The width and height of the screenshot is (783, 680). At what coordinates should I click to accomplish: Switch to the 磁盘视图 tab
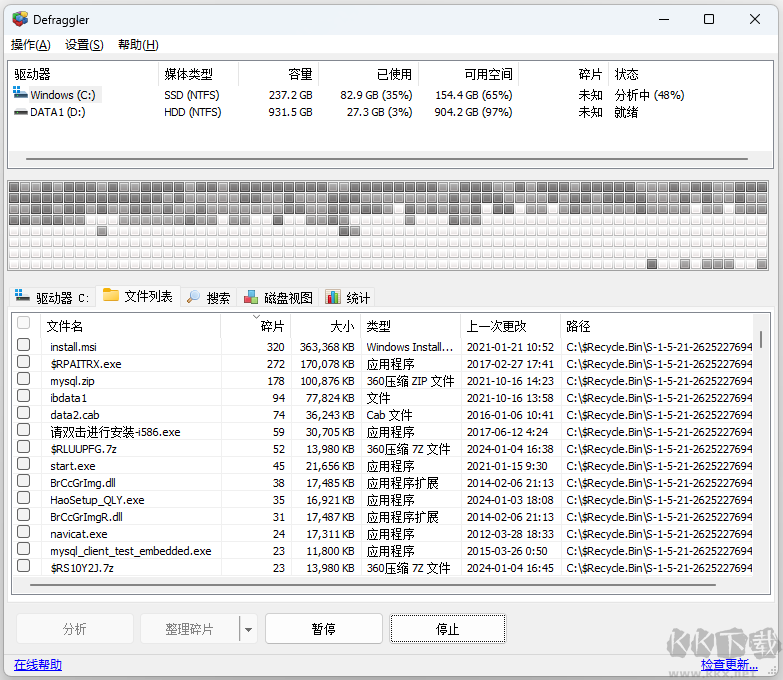tap(278, 298)
